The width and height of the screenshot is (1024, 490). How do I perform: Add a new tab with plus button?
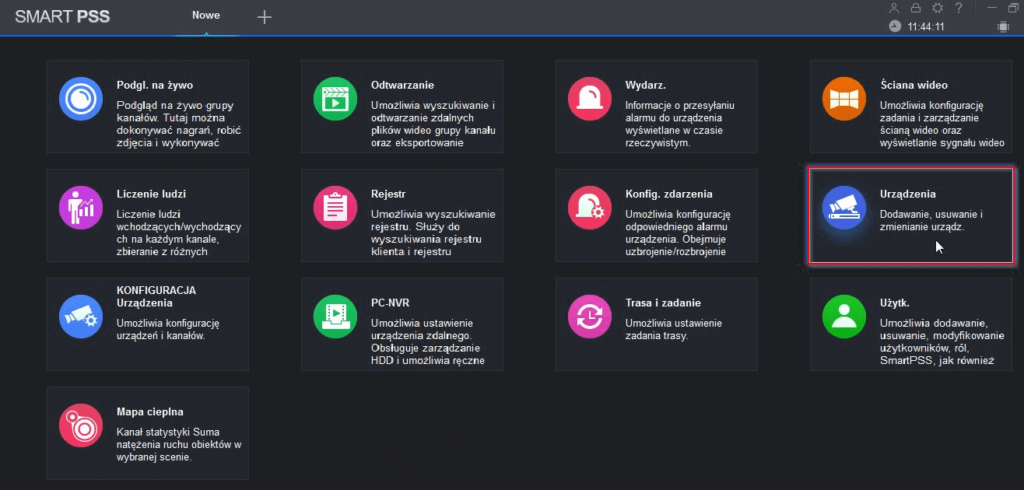pos(264,17)
